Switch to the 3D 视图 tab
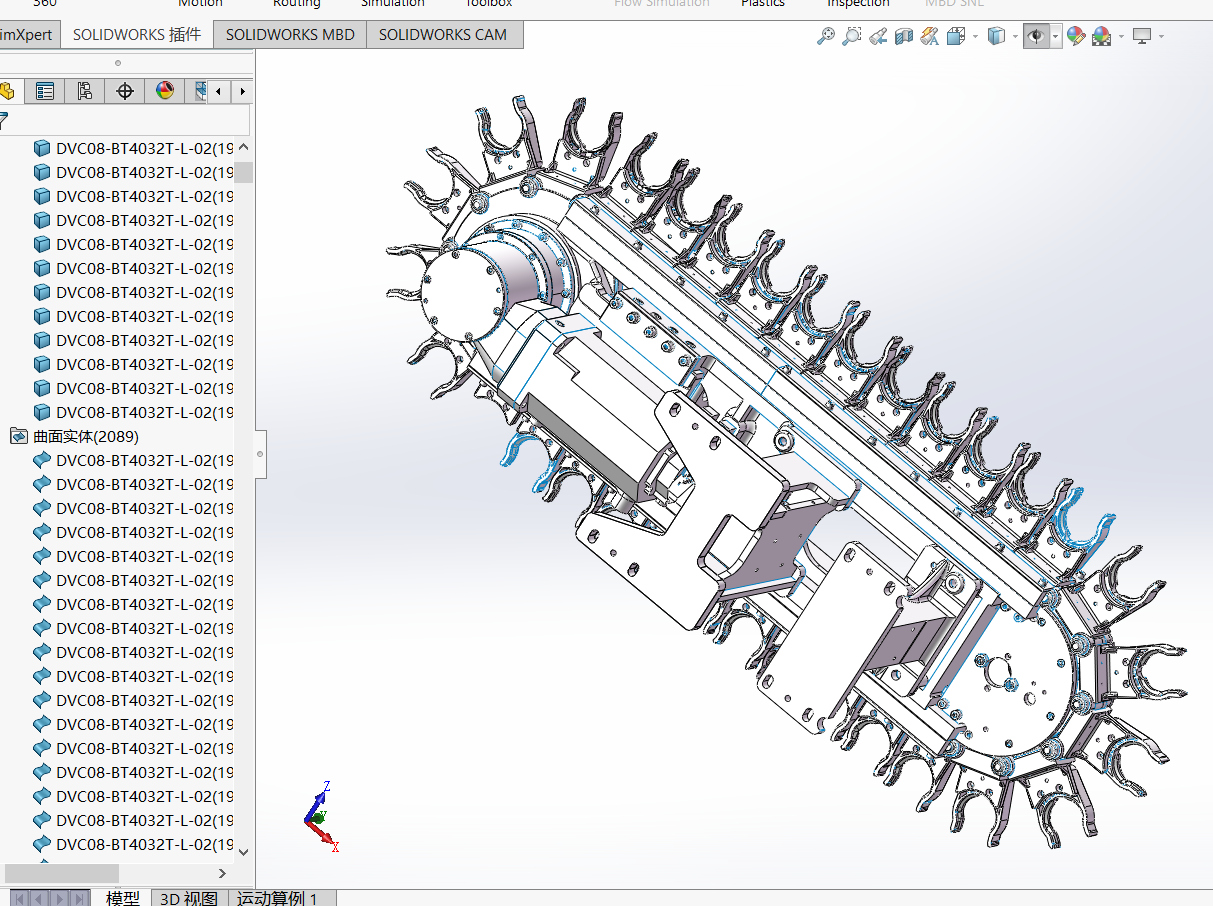 [x=189, y=898]
